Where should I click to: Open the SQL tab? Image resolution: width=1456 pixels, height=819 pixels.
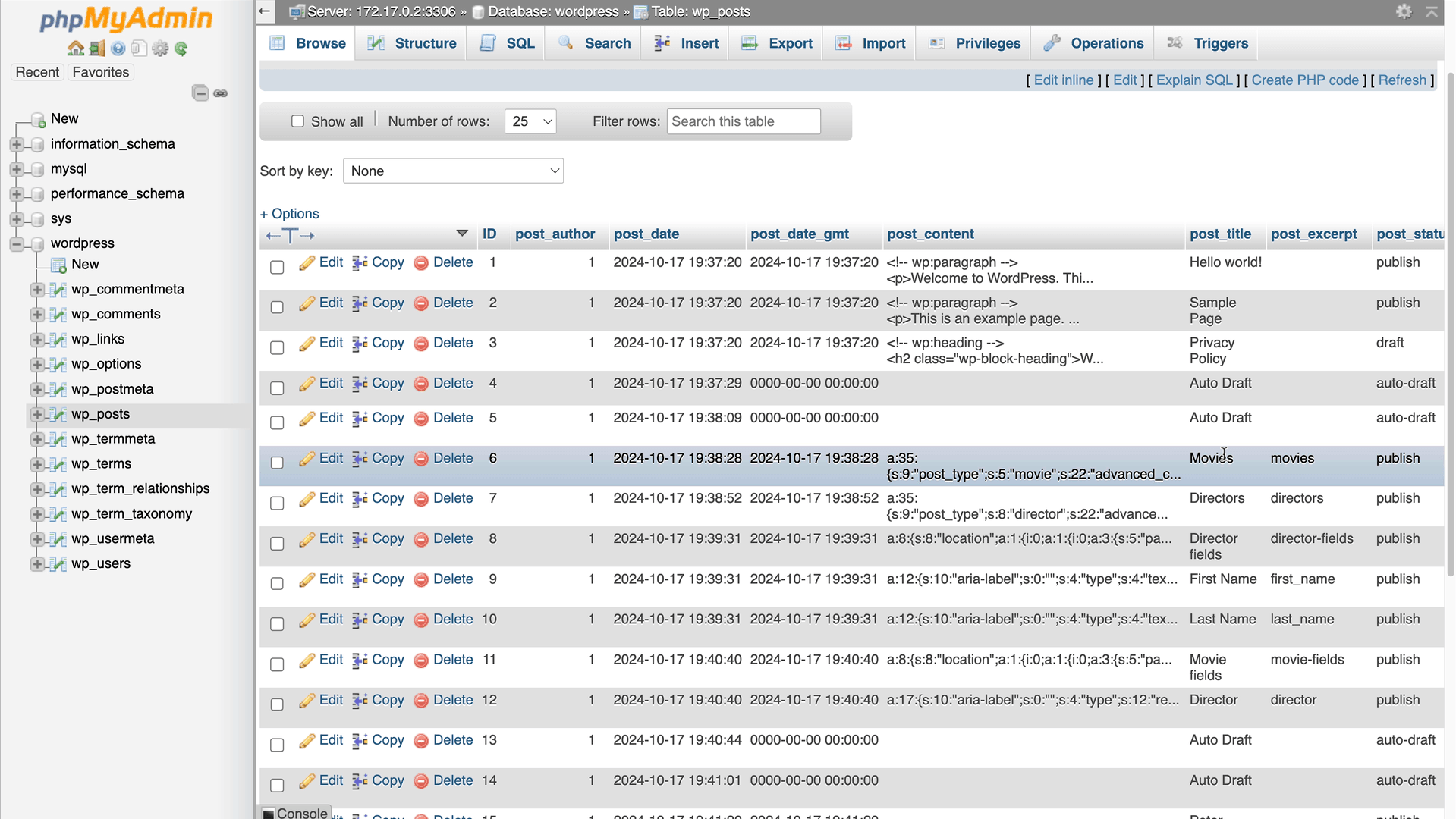506,43
